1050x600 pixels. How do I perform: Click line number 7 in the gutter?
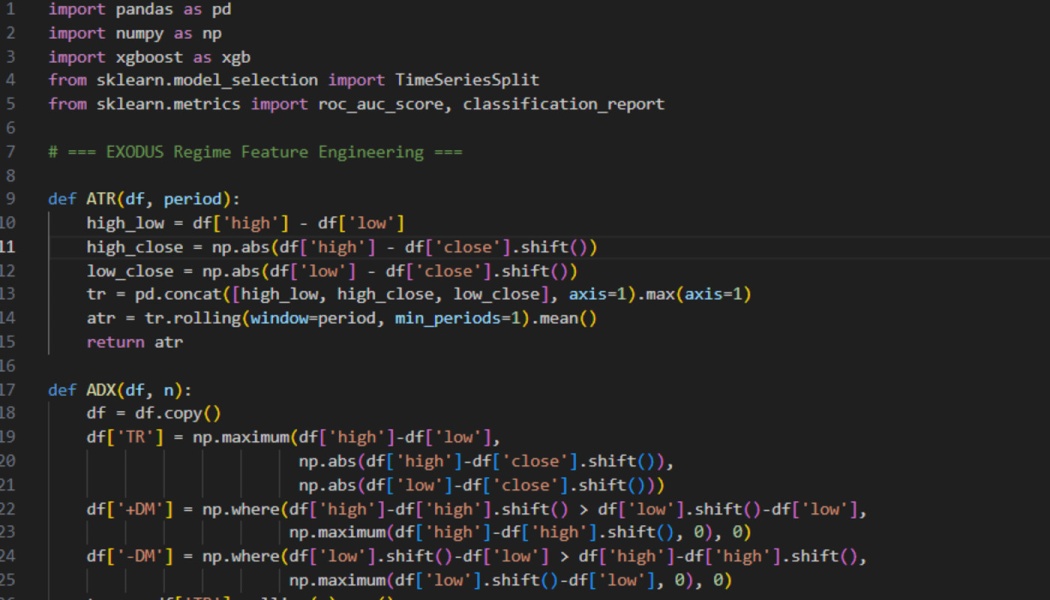coord(10,152)
